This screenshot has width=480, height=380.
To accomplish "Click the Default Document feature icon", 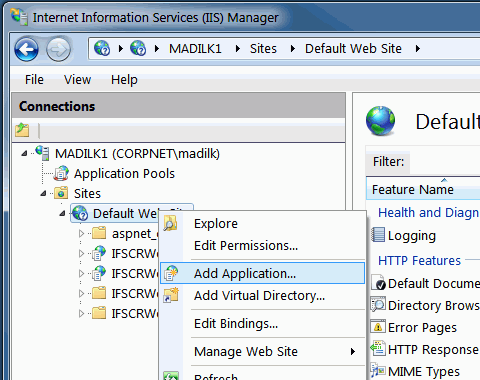I will point(378,283).
